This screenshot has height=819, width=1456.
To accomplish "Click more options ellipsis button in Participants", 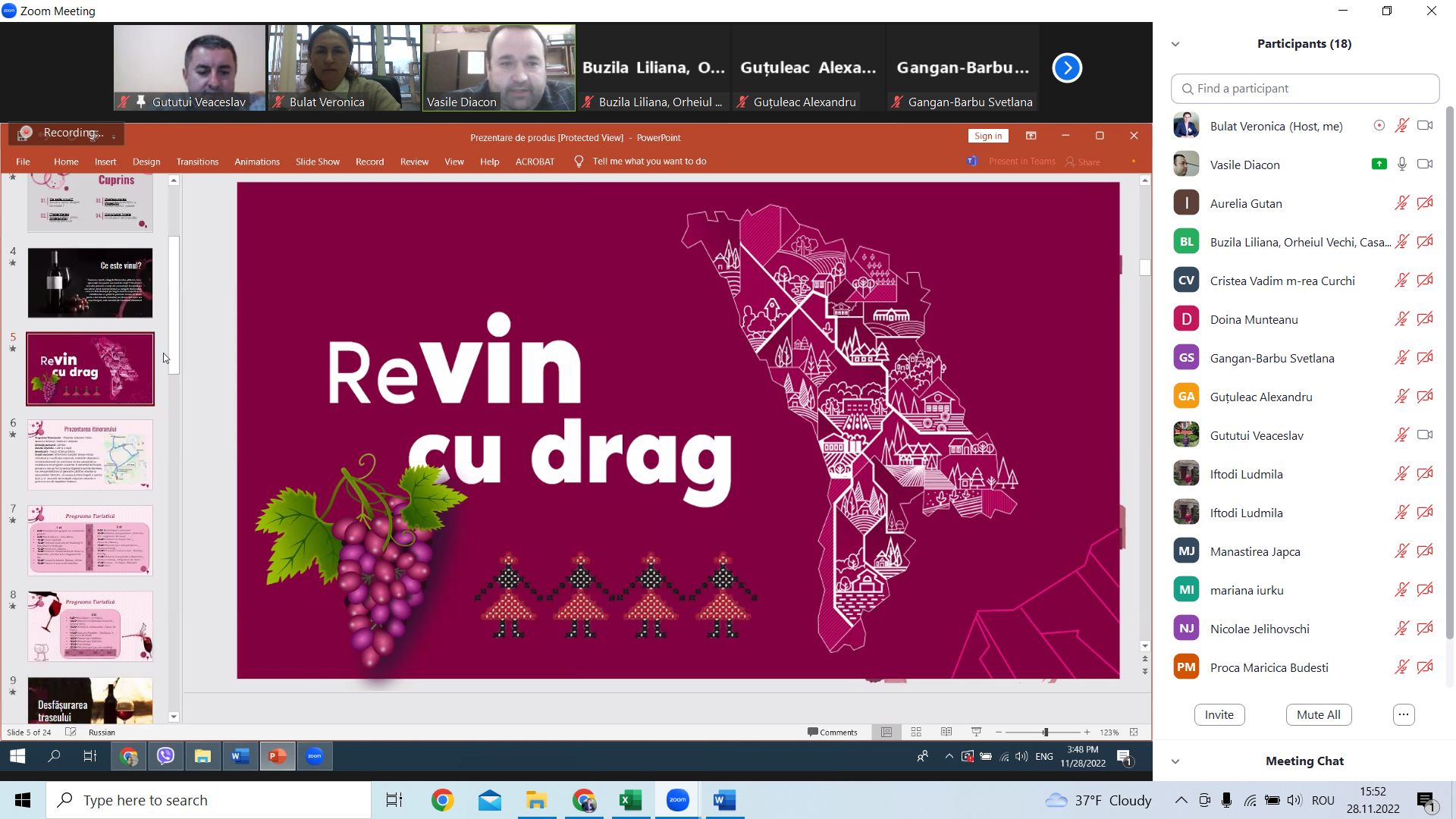I will pyautogui.click(x=1403, y=714).
